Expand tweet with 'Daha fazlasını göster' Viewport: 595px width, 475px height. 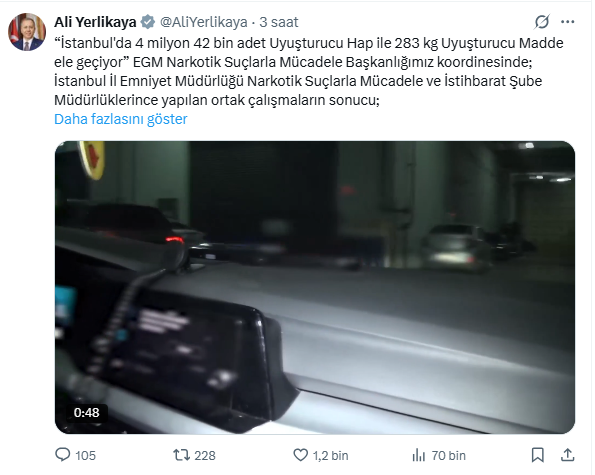[x=121, y=119]
